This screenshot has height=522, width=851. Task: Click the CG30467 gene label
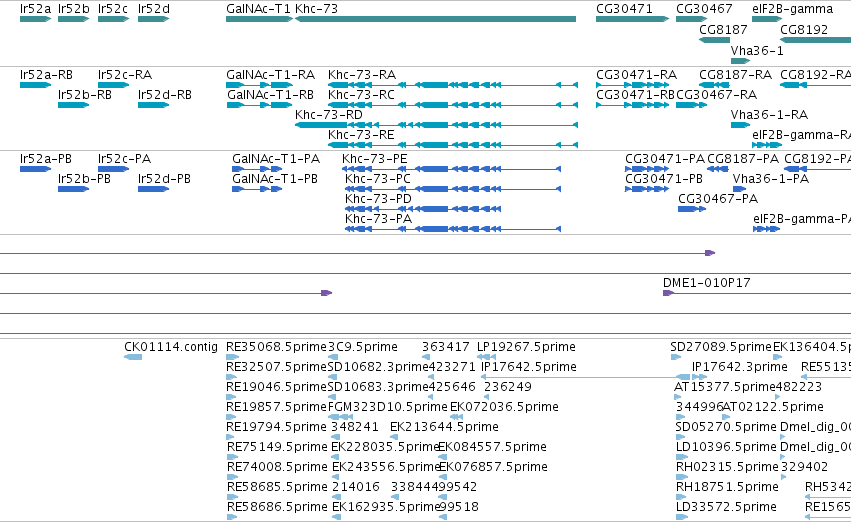[x=704, y=9]
